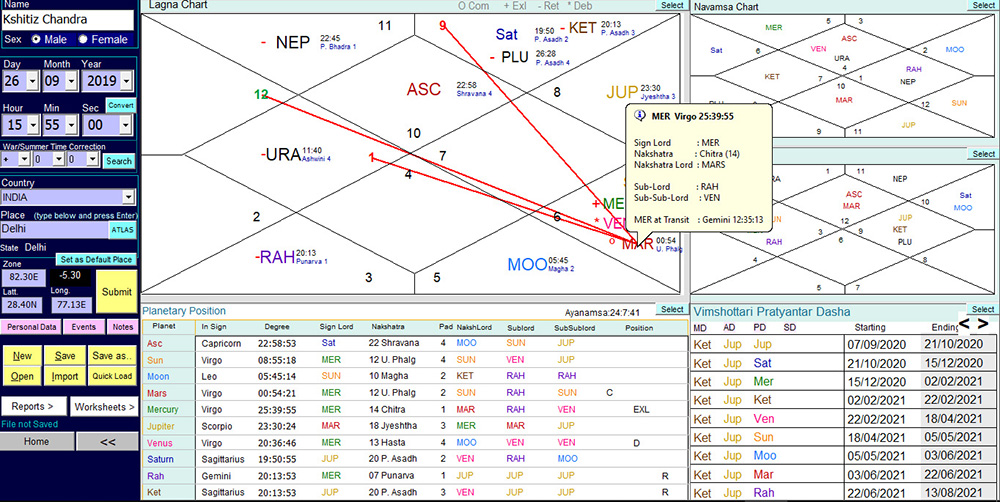Open the Day dropdown

tap(34, 82)
